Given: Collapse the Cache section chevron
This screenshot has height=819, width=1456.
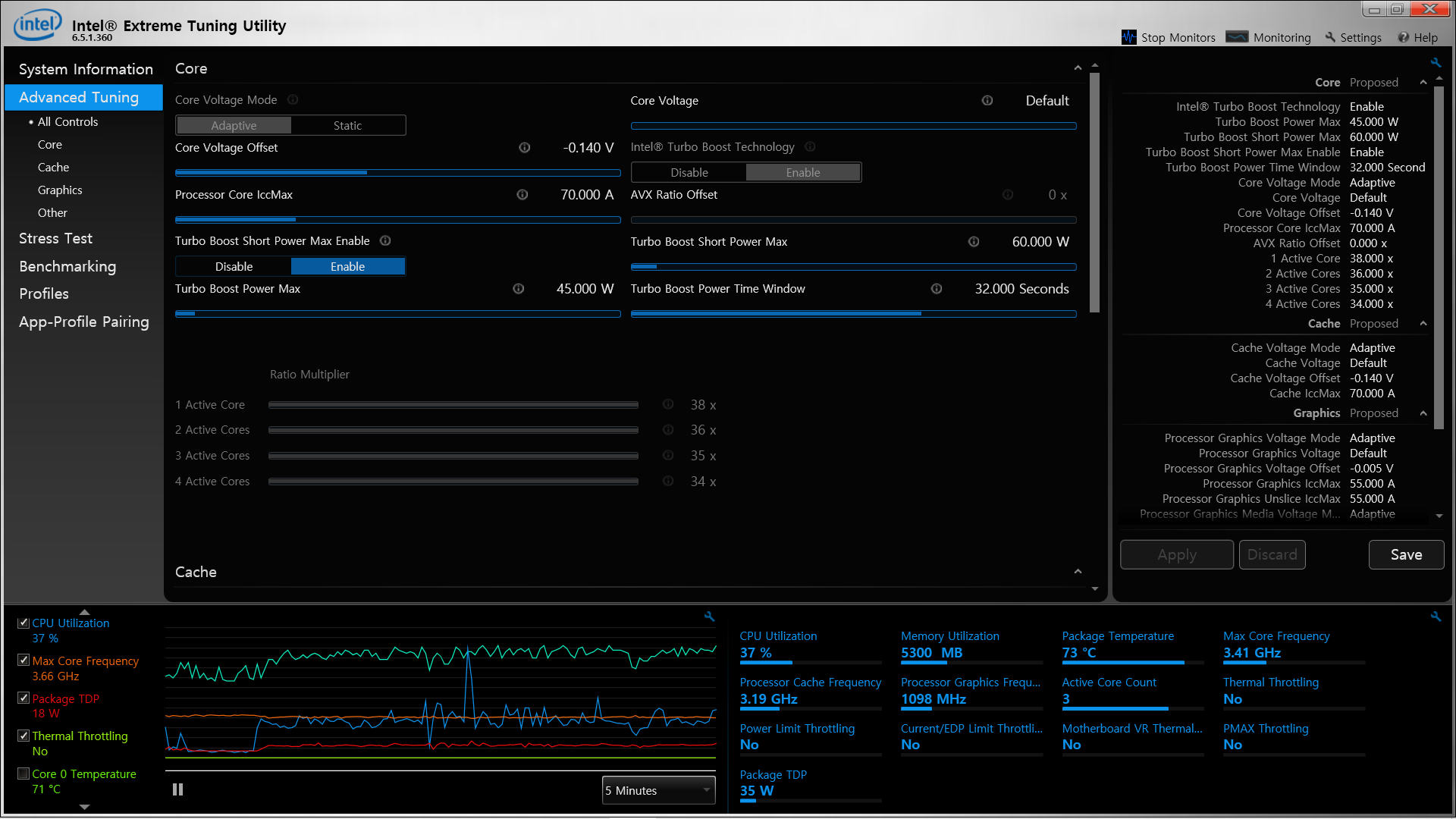Looking at the screenshot, I should (1078, 572).
